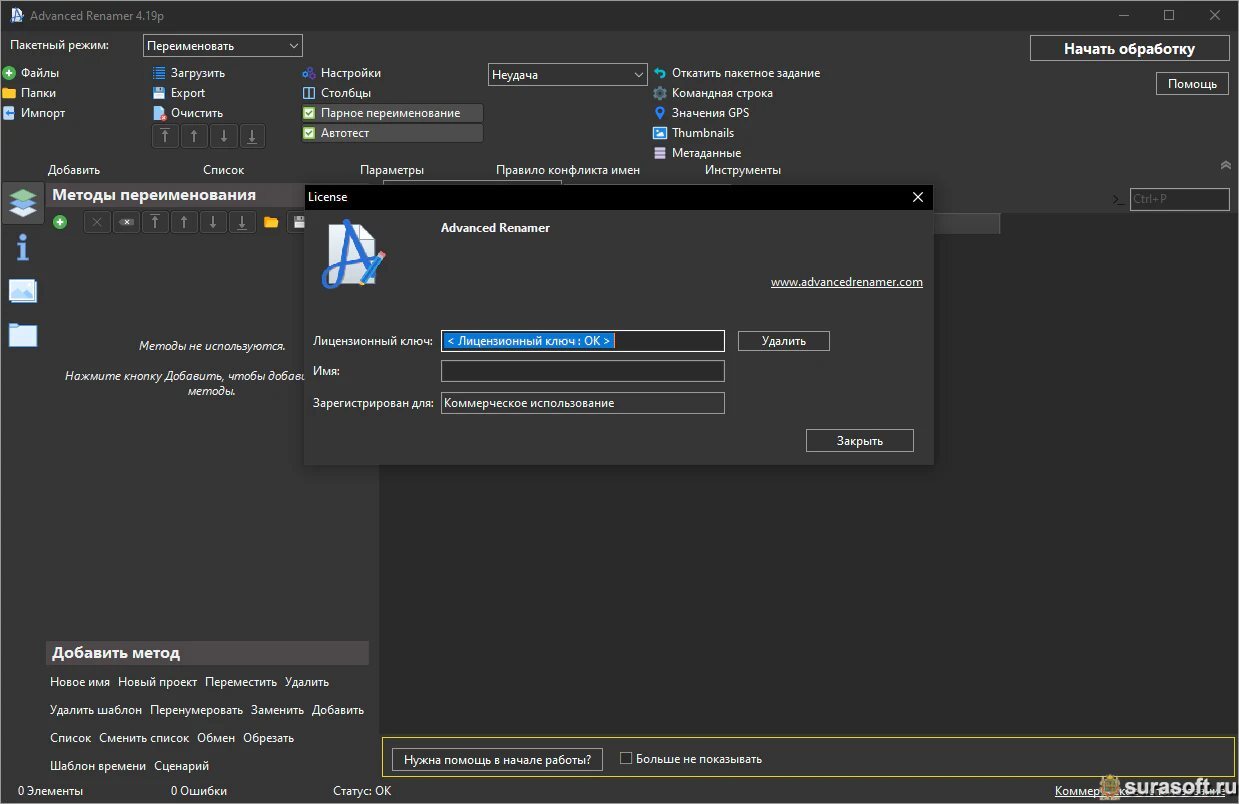Click the Закрыть button in License dialog
The image size is (1239, 804).
(859, 441)
